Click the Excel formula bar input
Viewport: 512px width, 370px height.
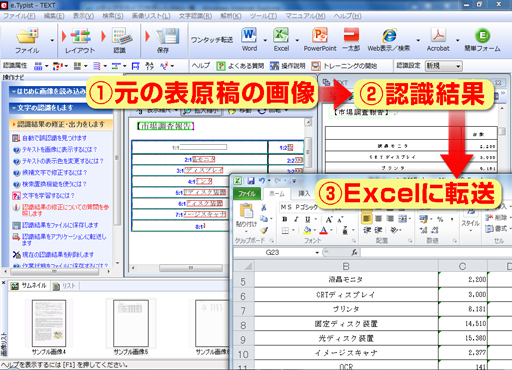coord(436,252)
